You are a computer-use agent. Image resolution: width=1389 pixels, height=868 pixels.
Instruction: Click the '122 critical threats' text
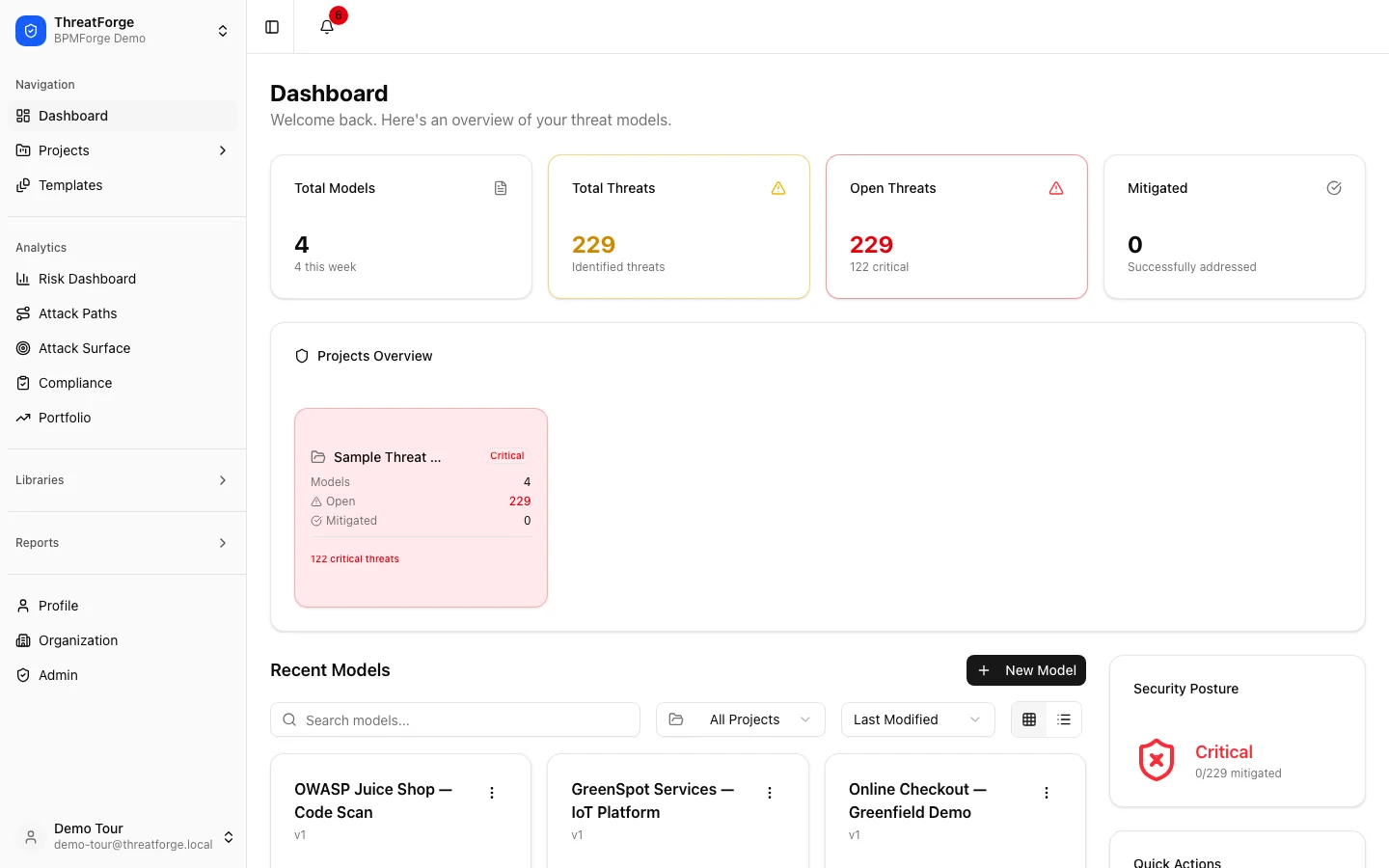tap(355, 558)
